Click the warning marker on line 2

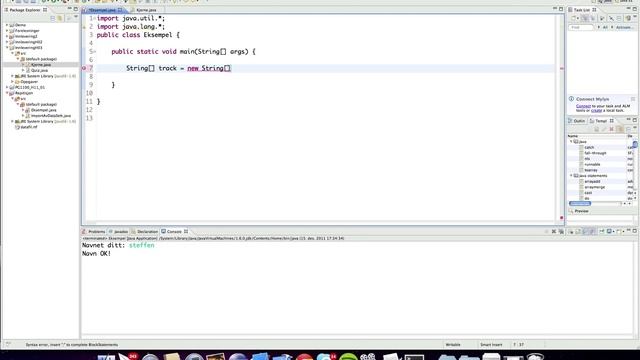click(84, 27)
